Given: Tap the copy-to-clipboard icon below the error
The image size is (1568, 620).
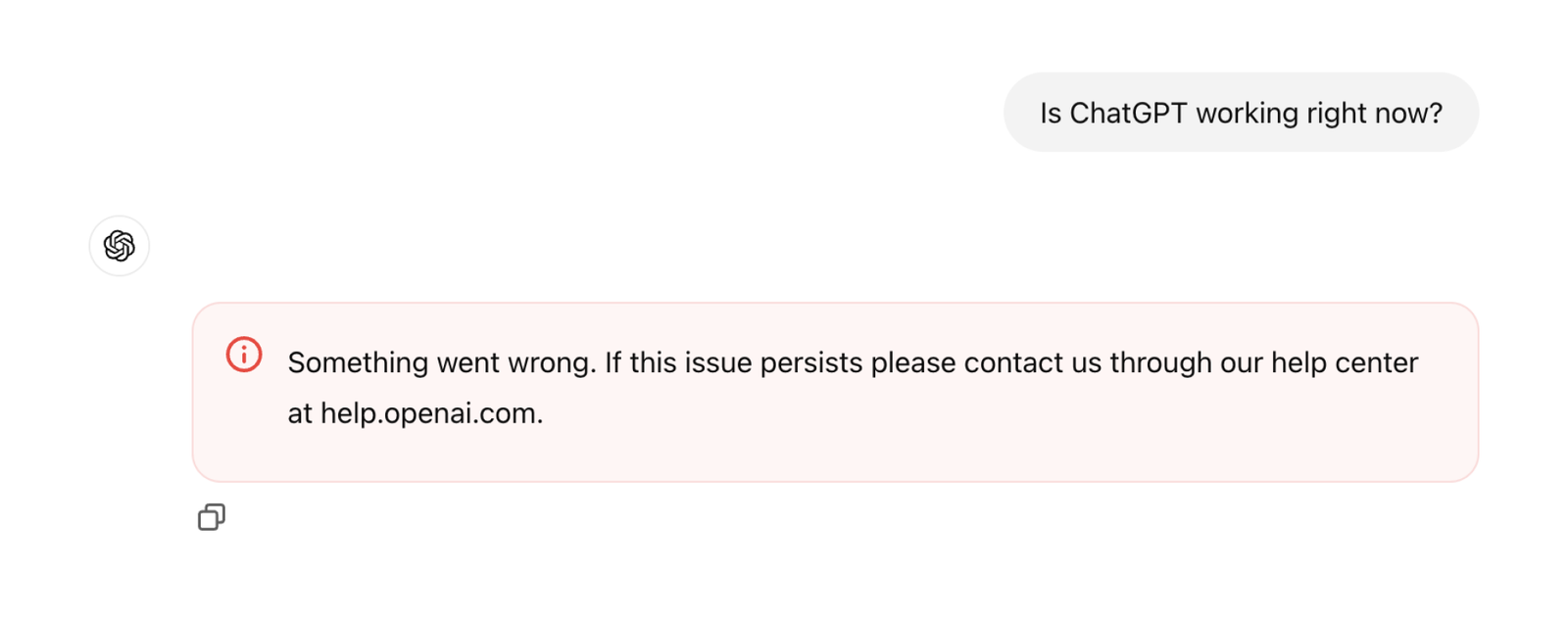Looking at the screenshot, I should (211, 517).
